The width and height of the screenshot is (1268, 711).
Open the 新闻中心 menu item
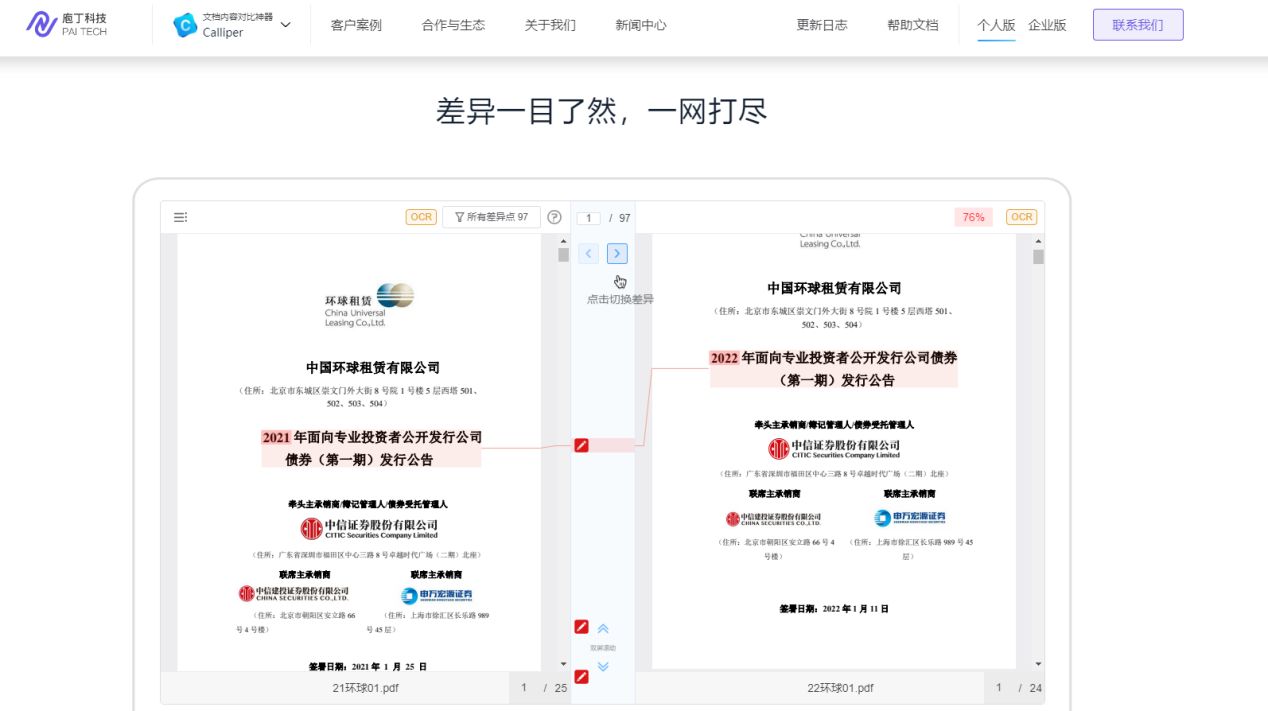pos(641,25)
